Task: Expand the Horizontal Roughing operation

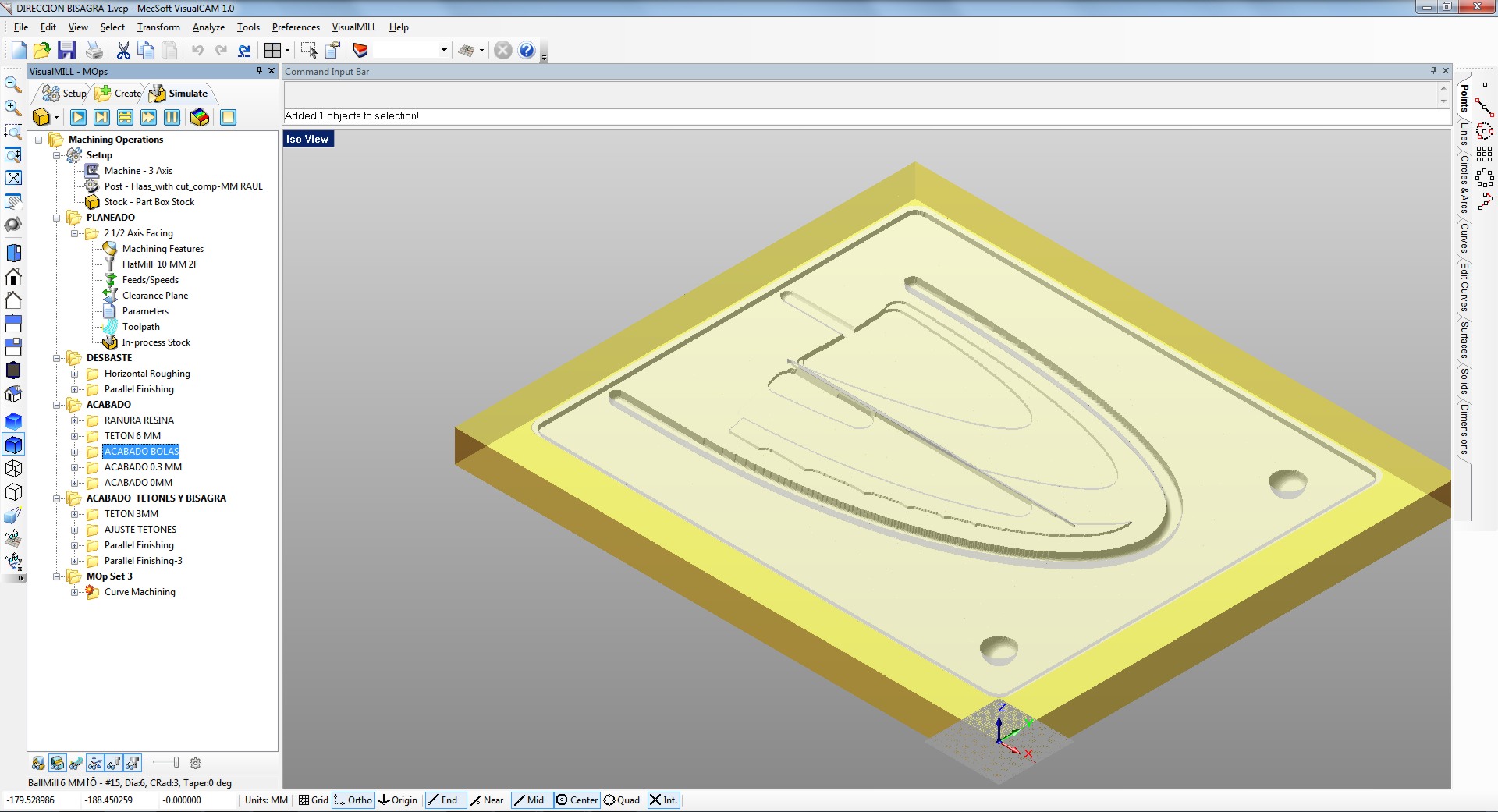Action: 75,374
